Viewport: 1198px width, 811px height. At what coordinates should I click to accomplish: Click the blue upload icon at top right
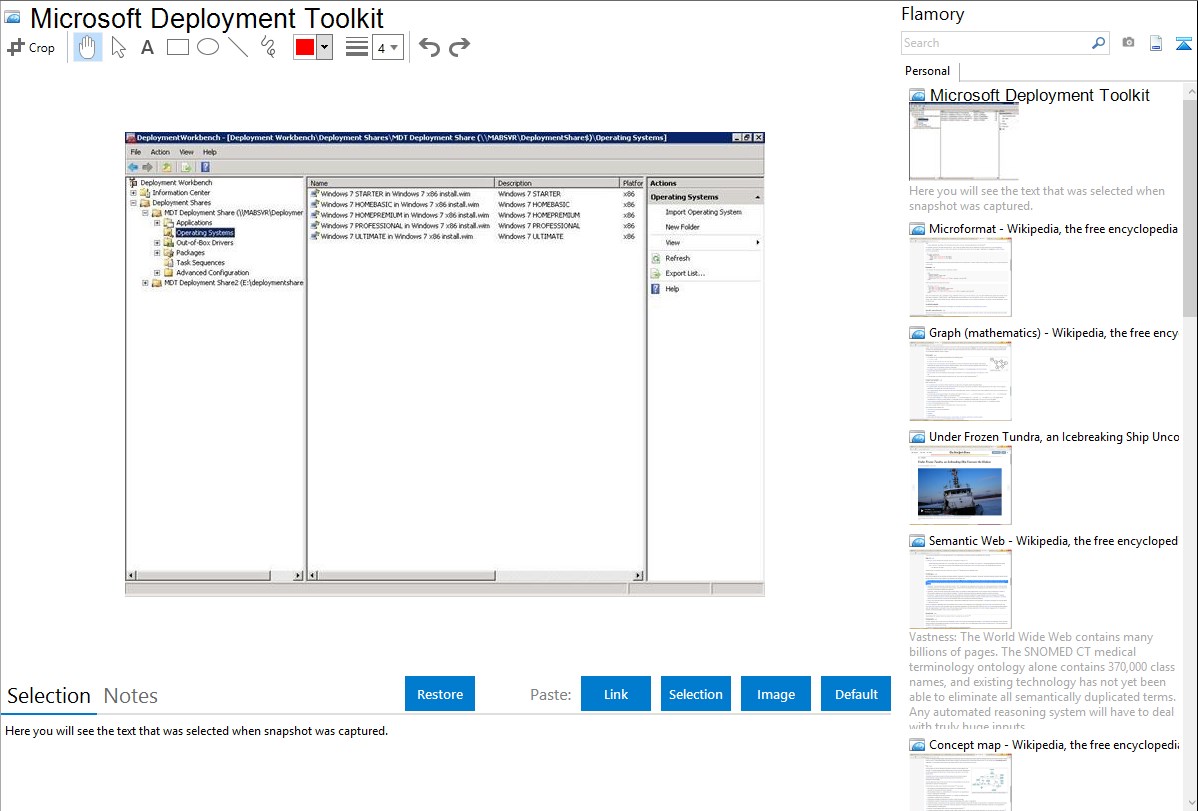[x=1183, y=44]
